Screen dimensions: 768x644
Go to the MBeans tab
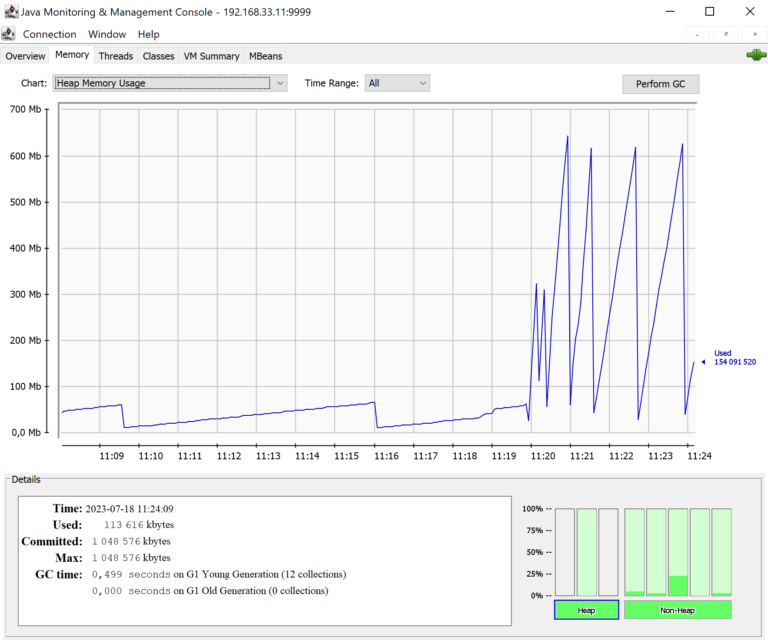pyautogui.click(x=265, y=56)
